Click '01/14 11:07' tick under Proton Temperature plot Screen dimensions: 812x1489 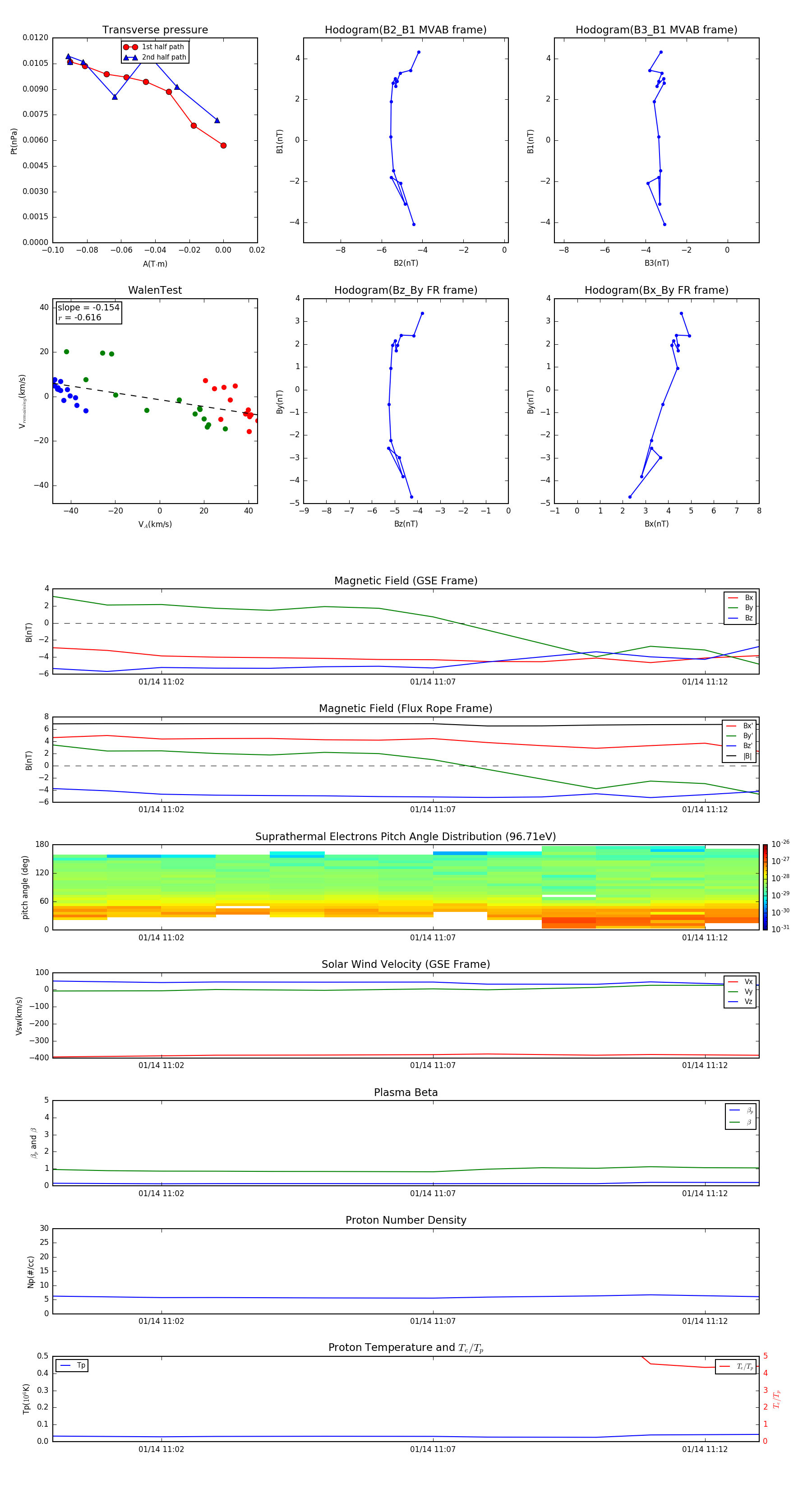[433, 1450]
